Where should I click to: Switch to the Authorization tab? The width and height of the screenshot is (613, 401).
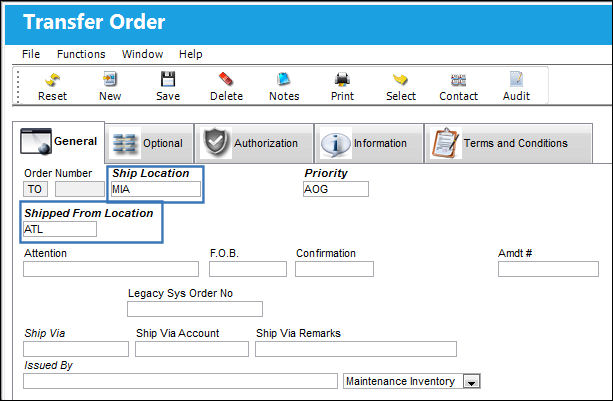click(255, 143)
